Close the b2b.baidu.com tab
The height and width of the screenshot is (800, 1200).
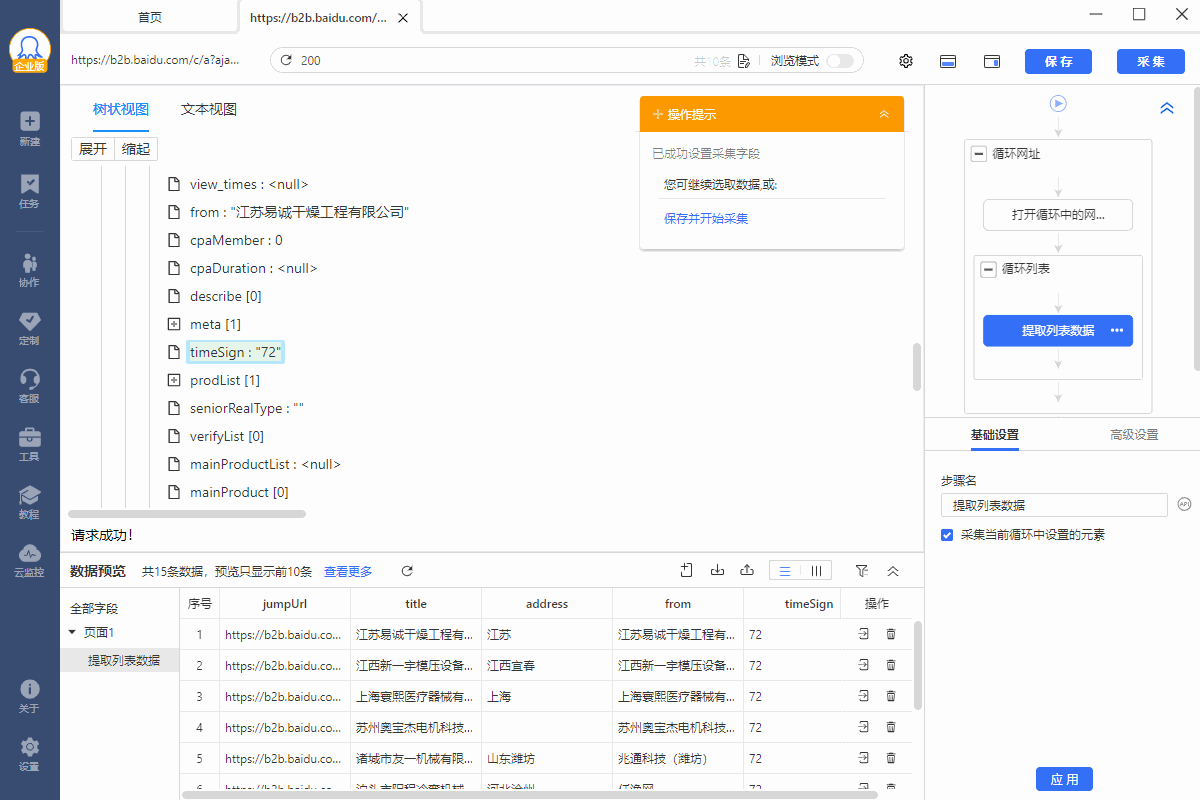coord(403,17)
